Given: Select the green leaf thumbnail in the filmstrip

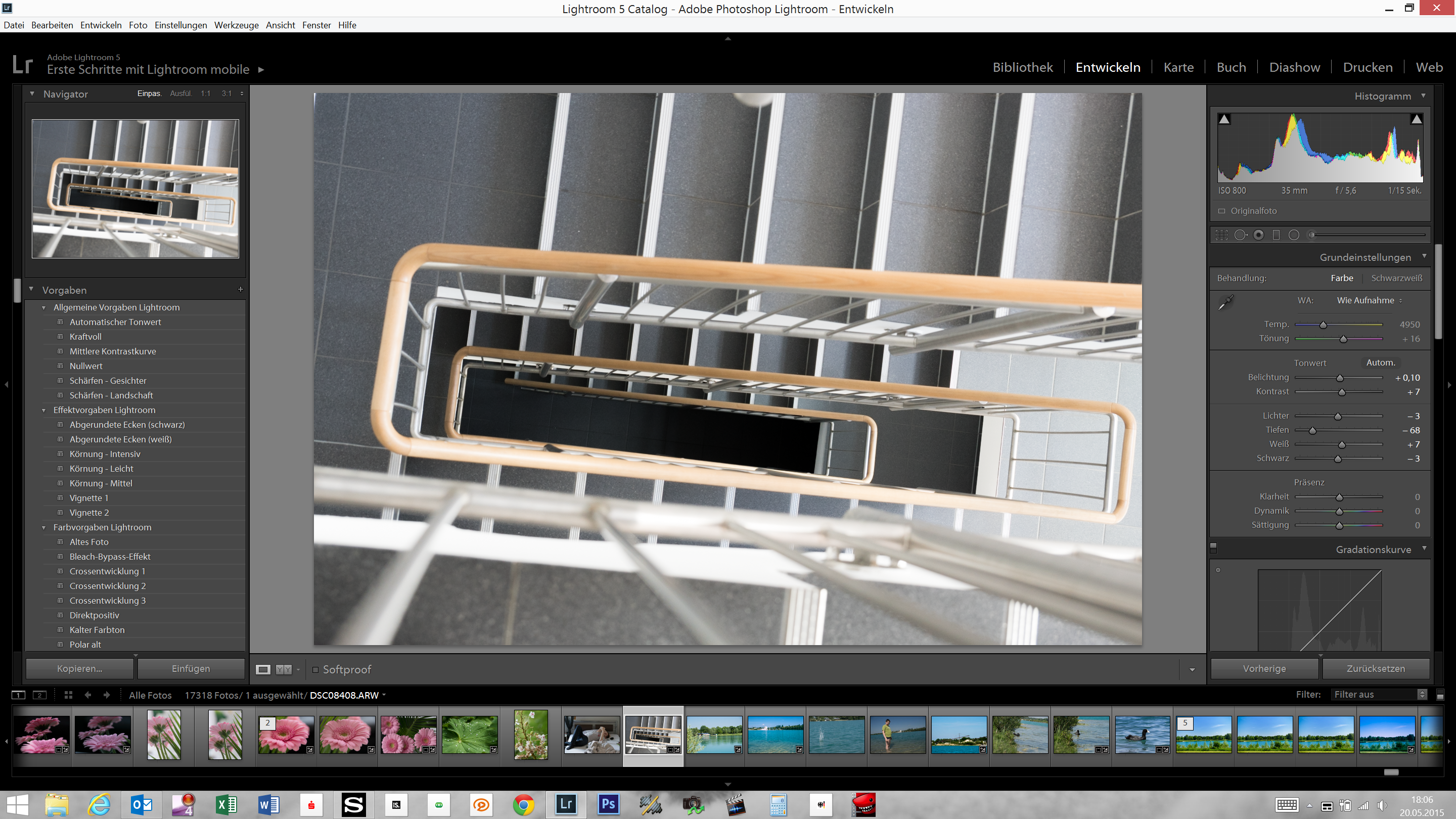Looking at the screenshot, I should coord(469,735).
